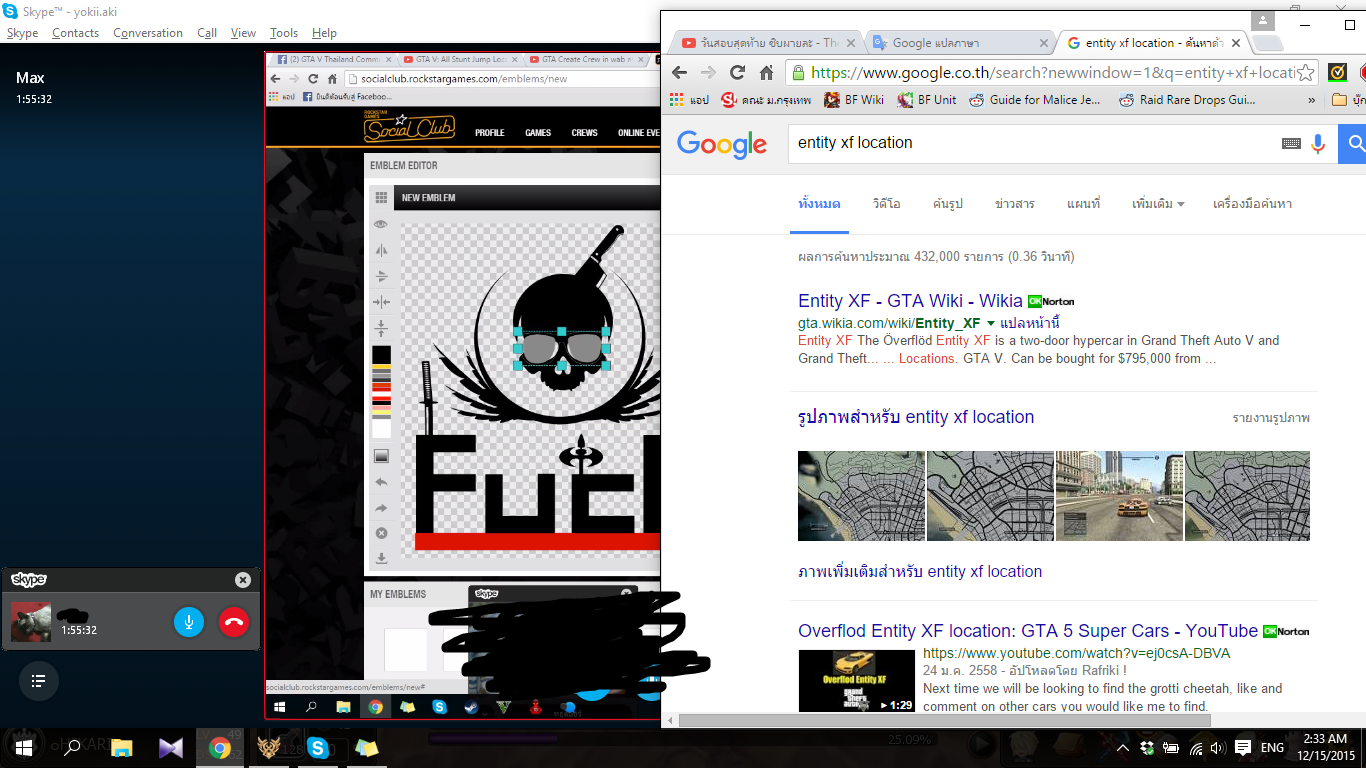Select the แผนที่ search tab
Viewport: 1366px width, 768px height.
pyautogui.click(x=1083, y=204)
